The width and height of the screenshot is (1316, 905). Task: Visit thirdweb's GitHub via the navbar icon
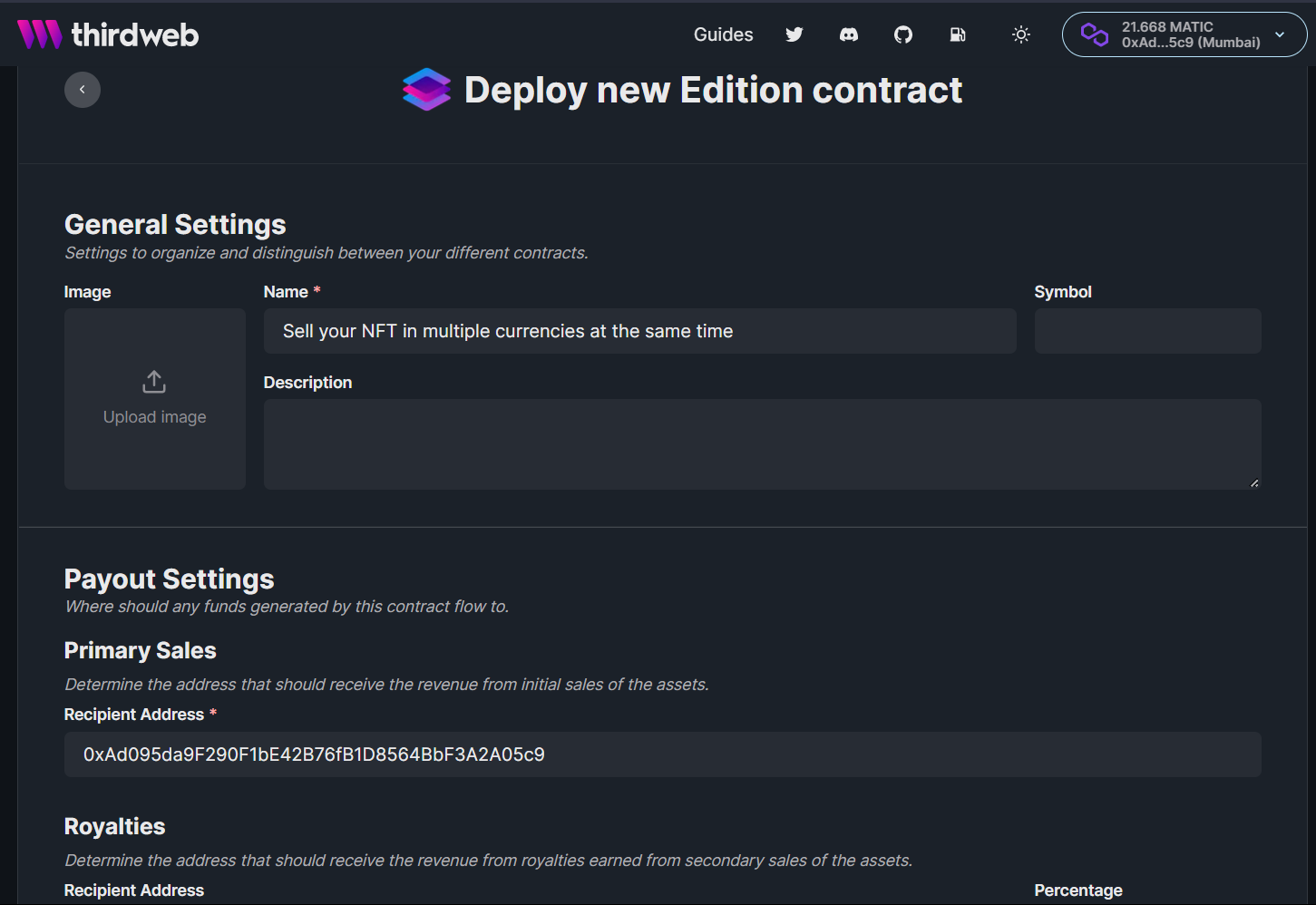[903, 34]
